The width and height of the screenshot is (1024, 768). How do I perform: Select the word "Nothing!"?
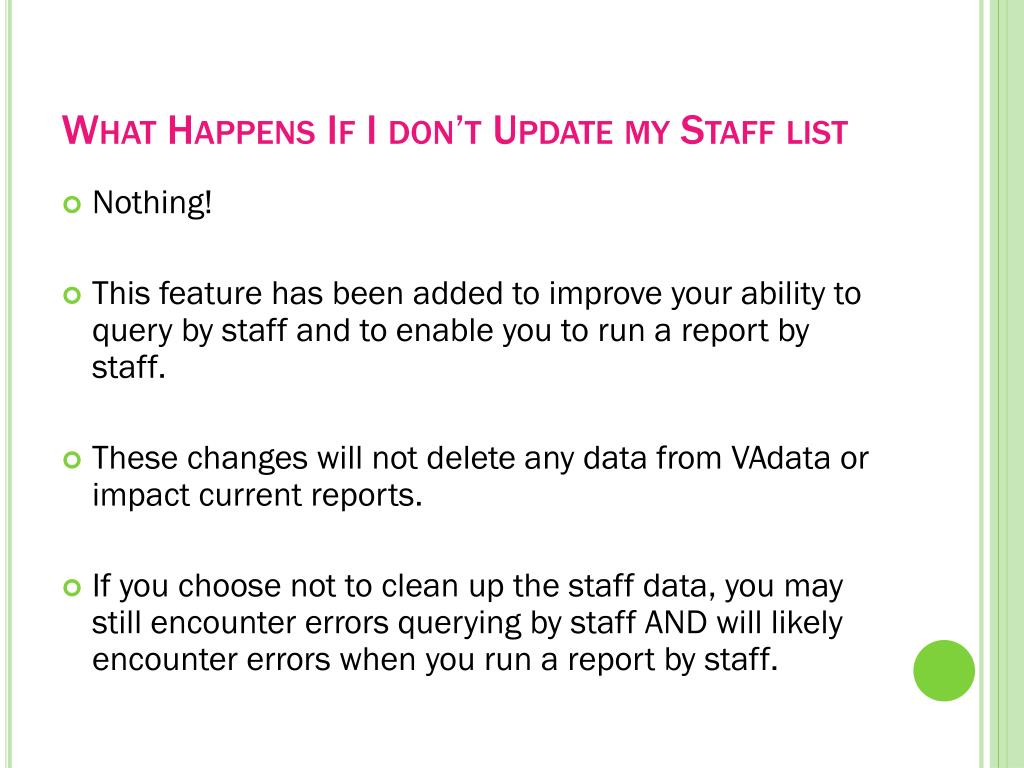152,202
